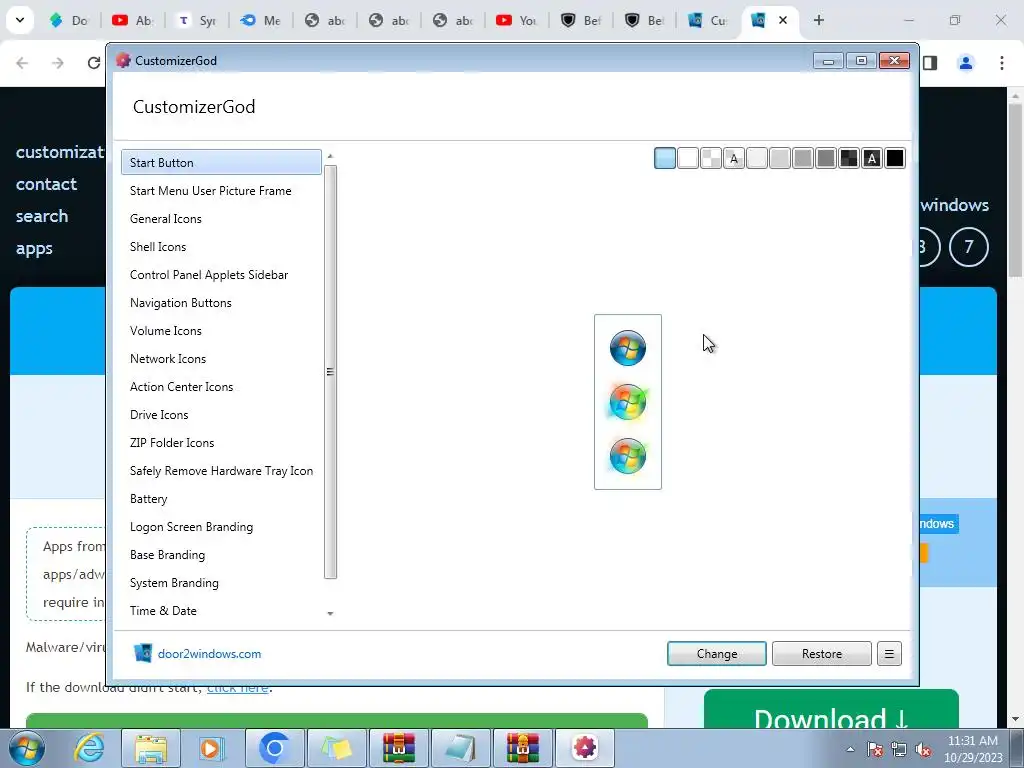Viewport: 1024px width, 768px height.
Task: Select the light checkerboard swatch with letter A
Action: tap(734, 158)
